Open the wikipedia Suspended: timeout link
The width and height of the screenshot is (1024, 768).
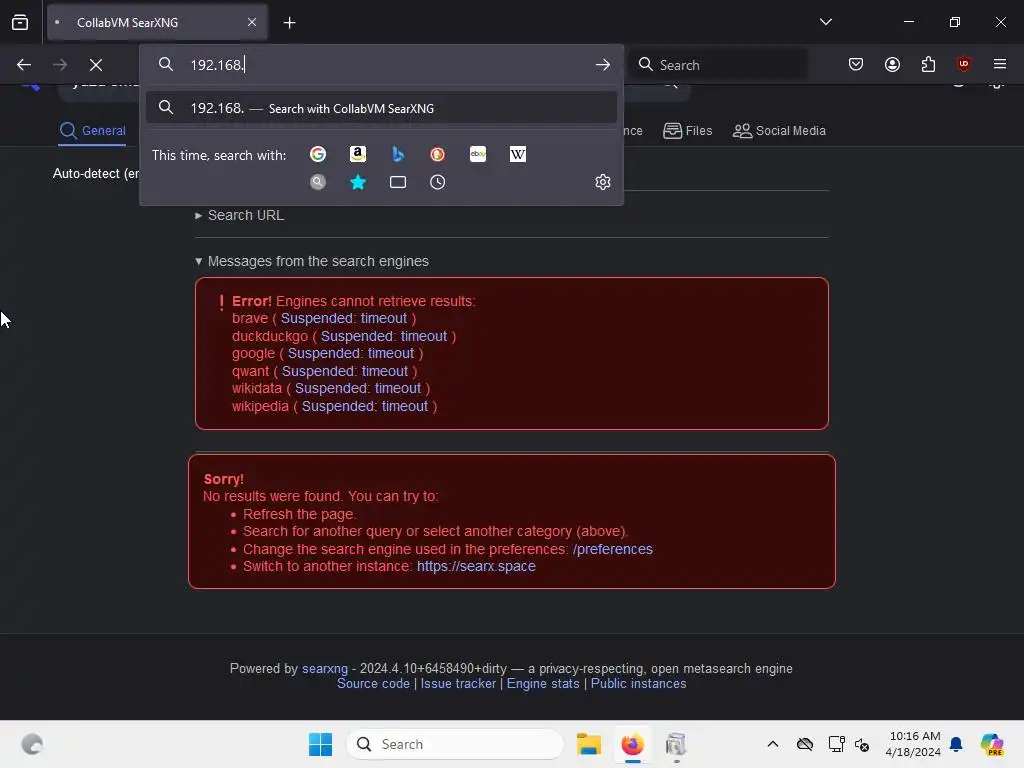pos(364,406)
